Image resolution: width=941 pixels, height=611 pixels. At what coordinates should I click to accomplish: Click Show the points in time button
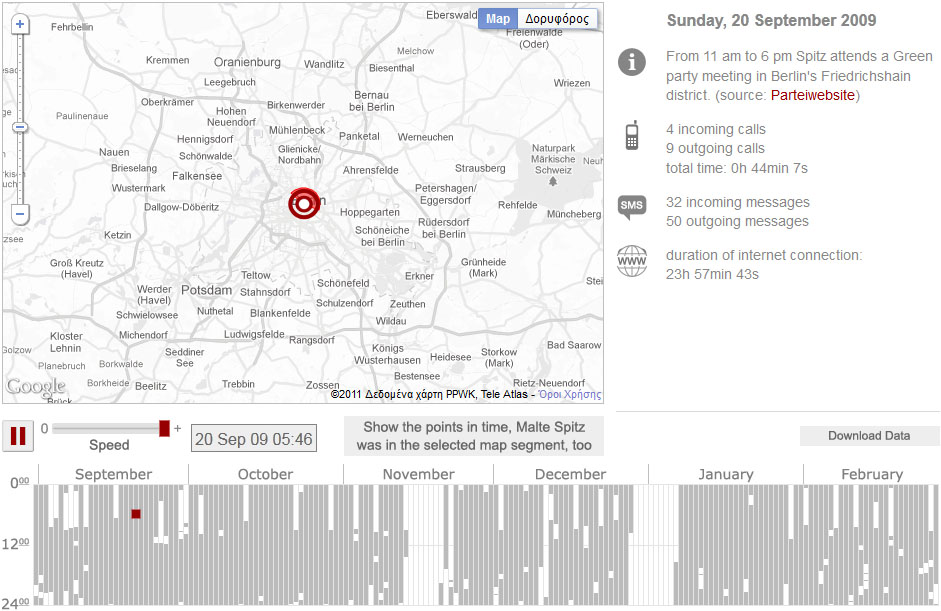pyautogui.click(x=474, y=436)
